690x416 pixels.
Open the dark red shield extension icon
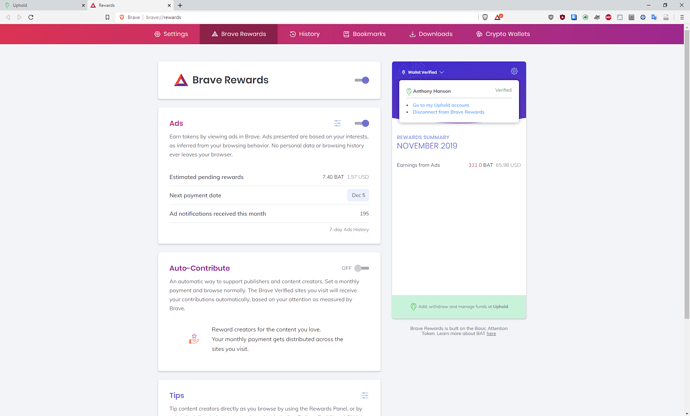[562, 17]
